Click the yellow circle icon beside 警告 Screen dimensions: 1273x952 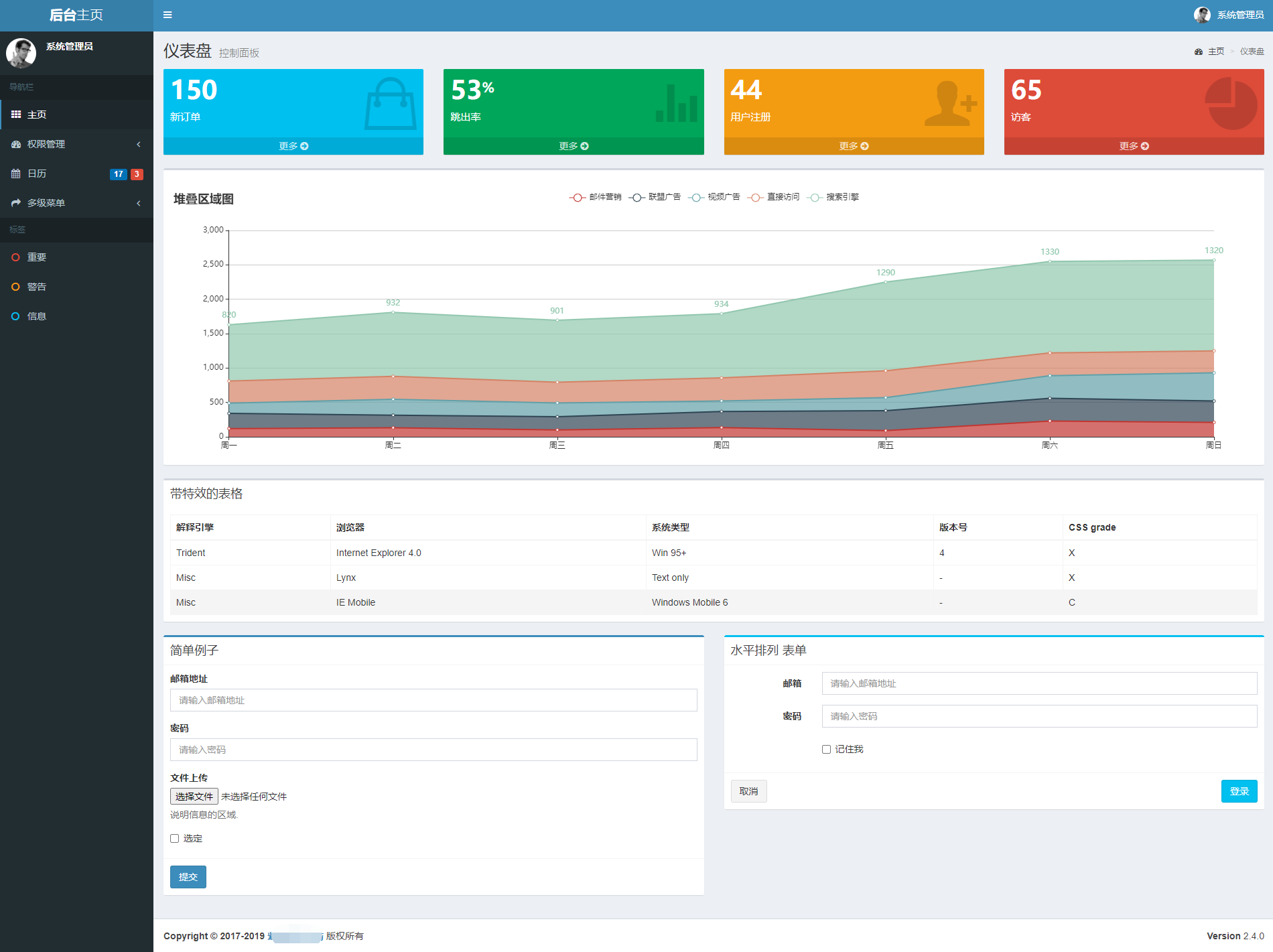click(15, 287)
